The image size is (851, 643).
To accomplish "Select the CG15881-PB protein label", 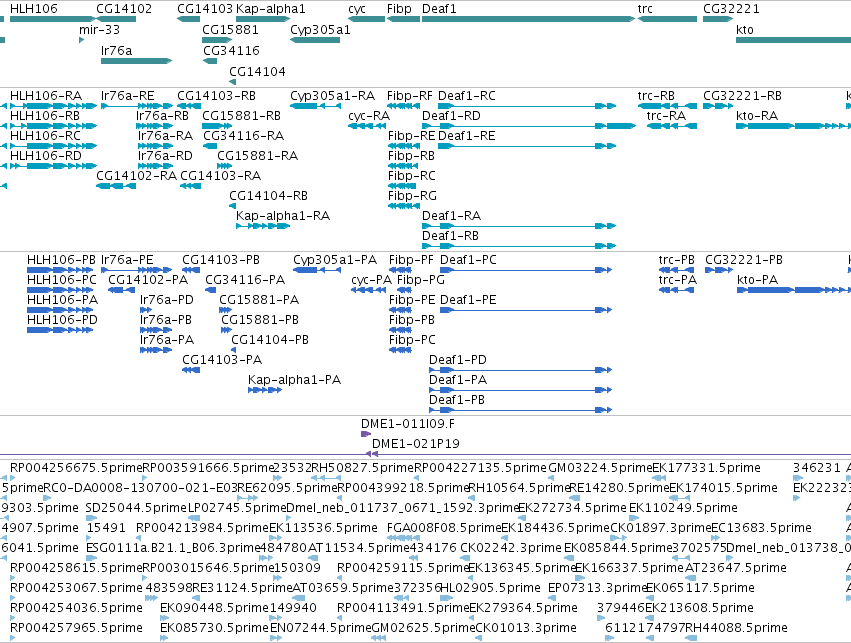I will click(x=260, y=320).
